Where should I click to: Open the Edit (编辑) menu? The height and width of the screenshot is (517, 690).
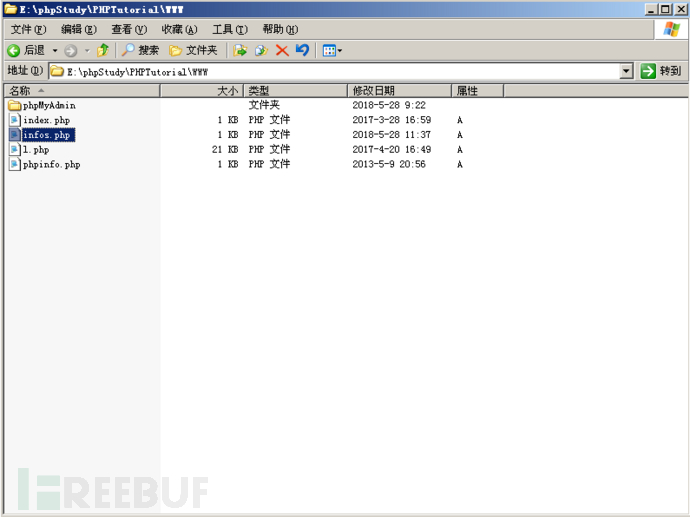[79, 29]
